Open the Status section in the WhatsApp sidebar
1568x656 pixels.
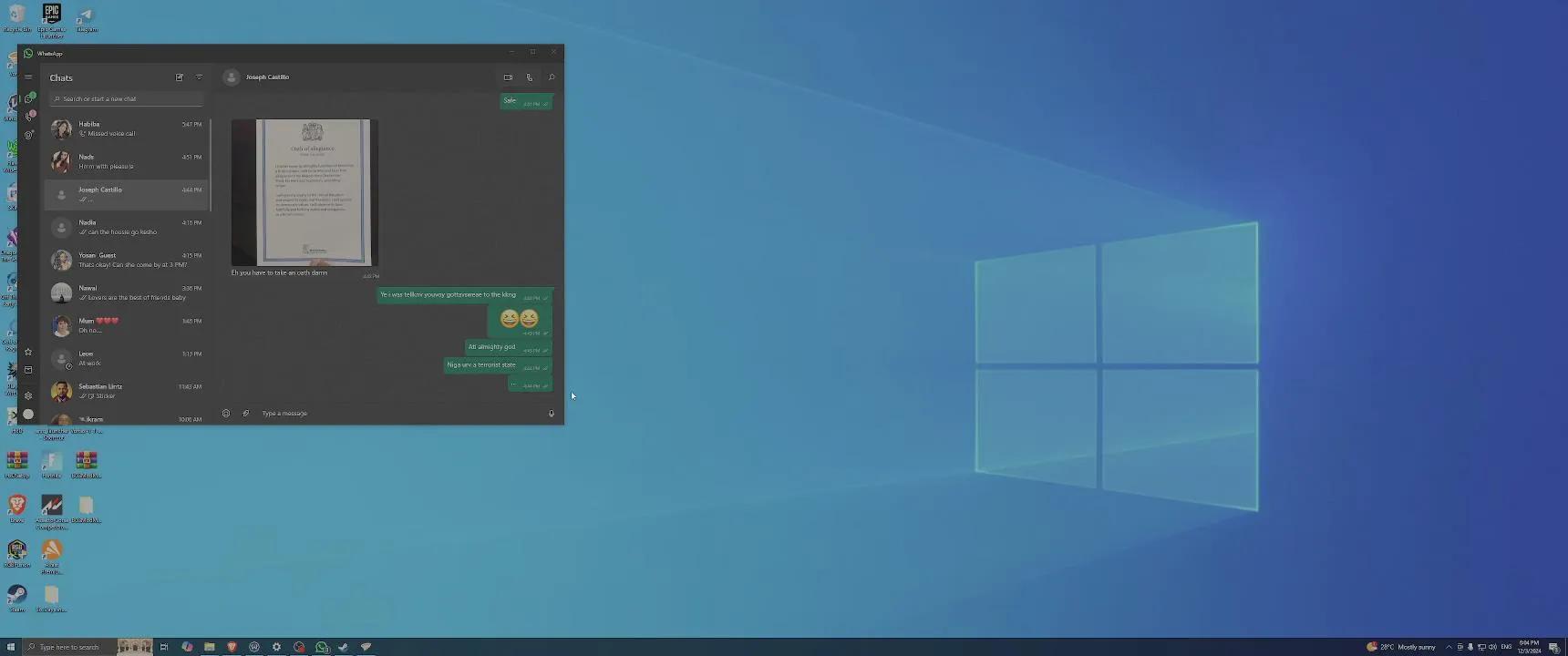click(x=28, y=135)
